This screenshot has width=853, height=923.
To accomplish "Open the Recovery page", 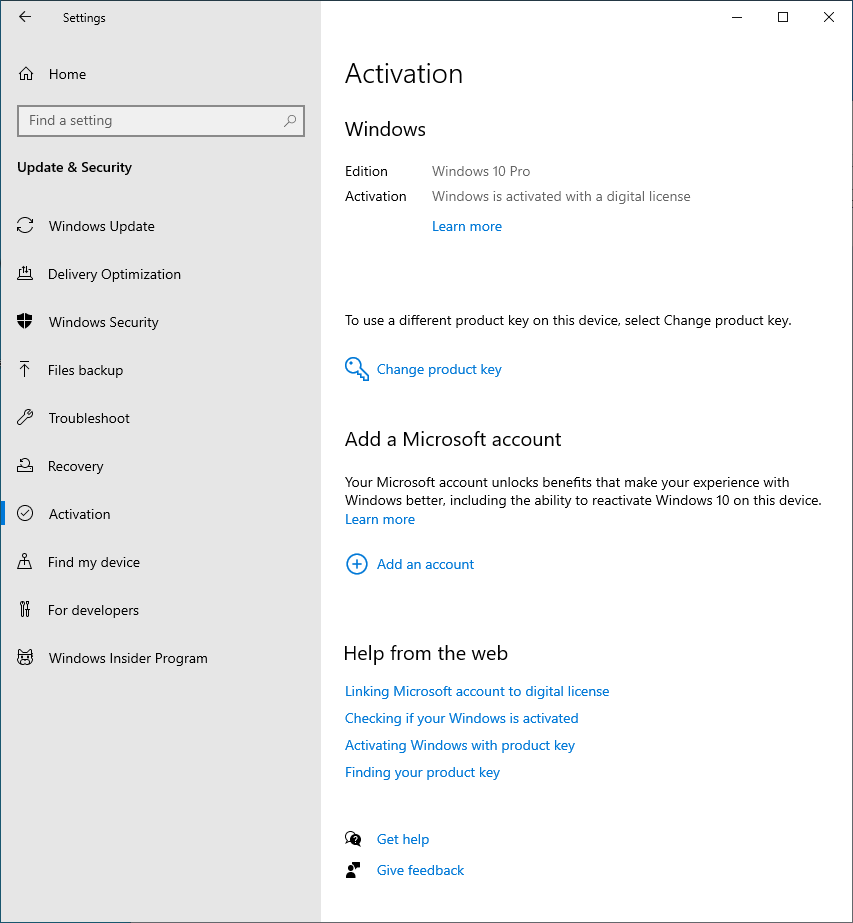I will tap(75, 466).
